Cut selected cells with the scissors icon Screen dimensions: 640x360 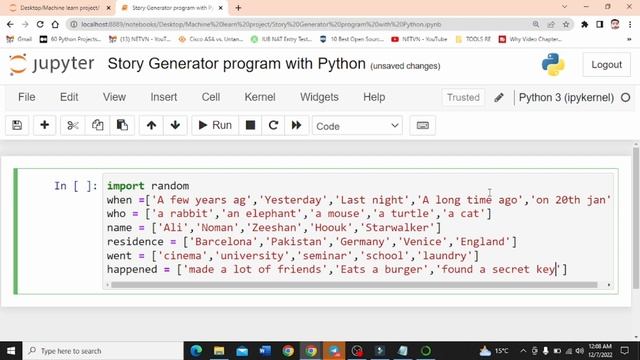pos(73,125)
